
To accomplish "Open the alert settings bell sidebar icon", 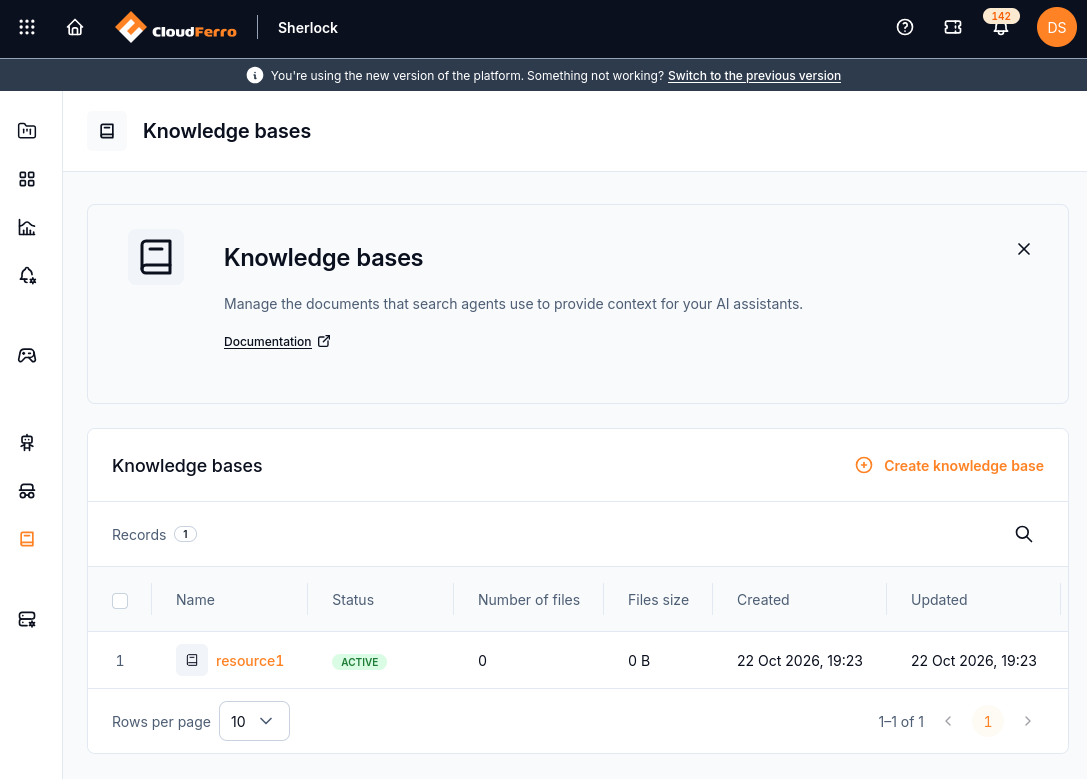I will (x=27, y=276).
